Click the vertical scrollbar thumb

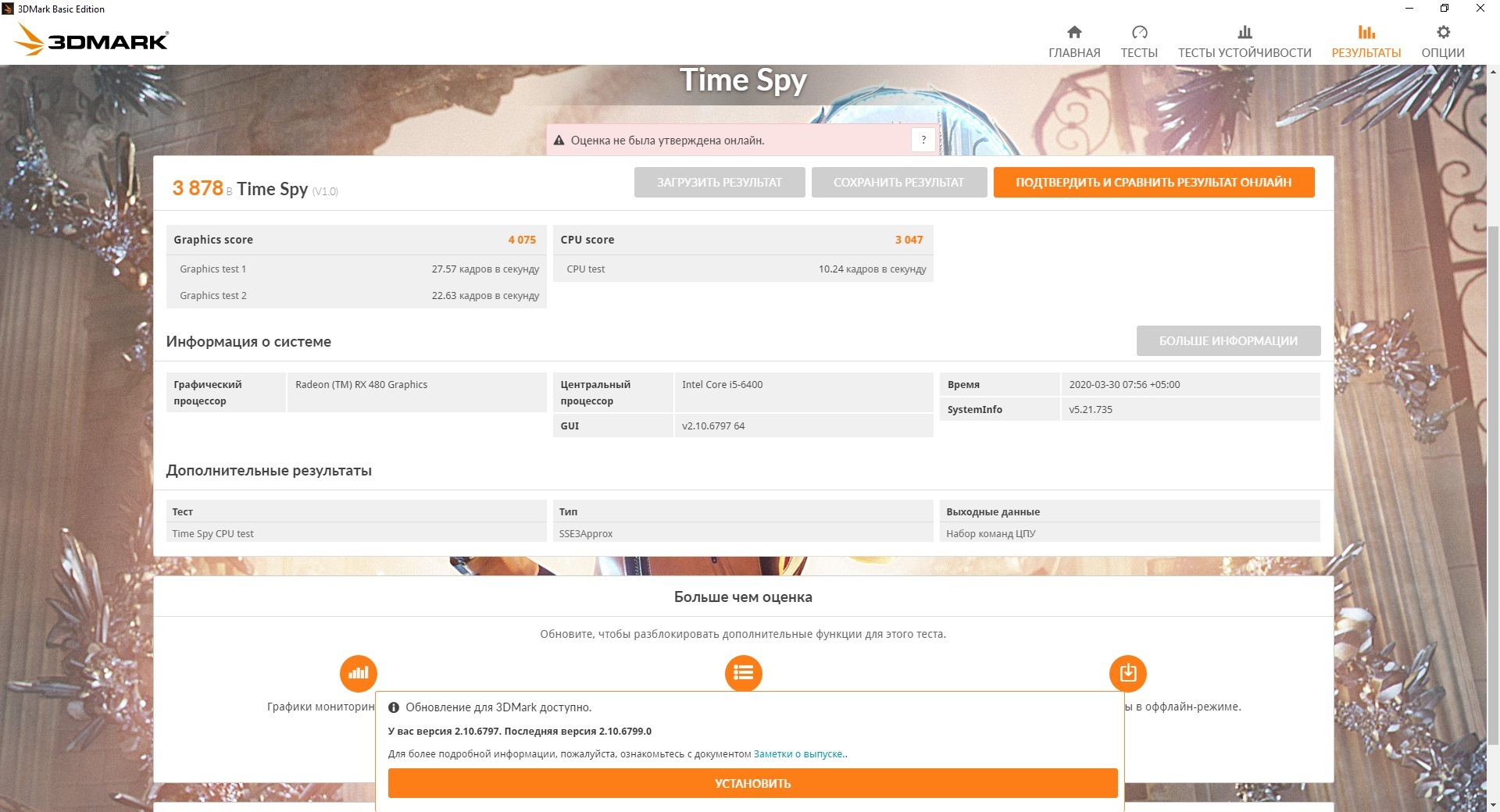[1493, 484]
